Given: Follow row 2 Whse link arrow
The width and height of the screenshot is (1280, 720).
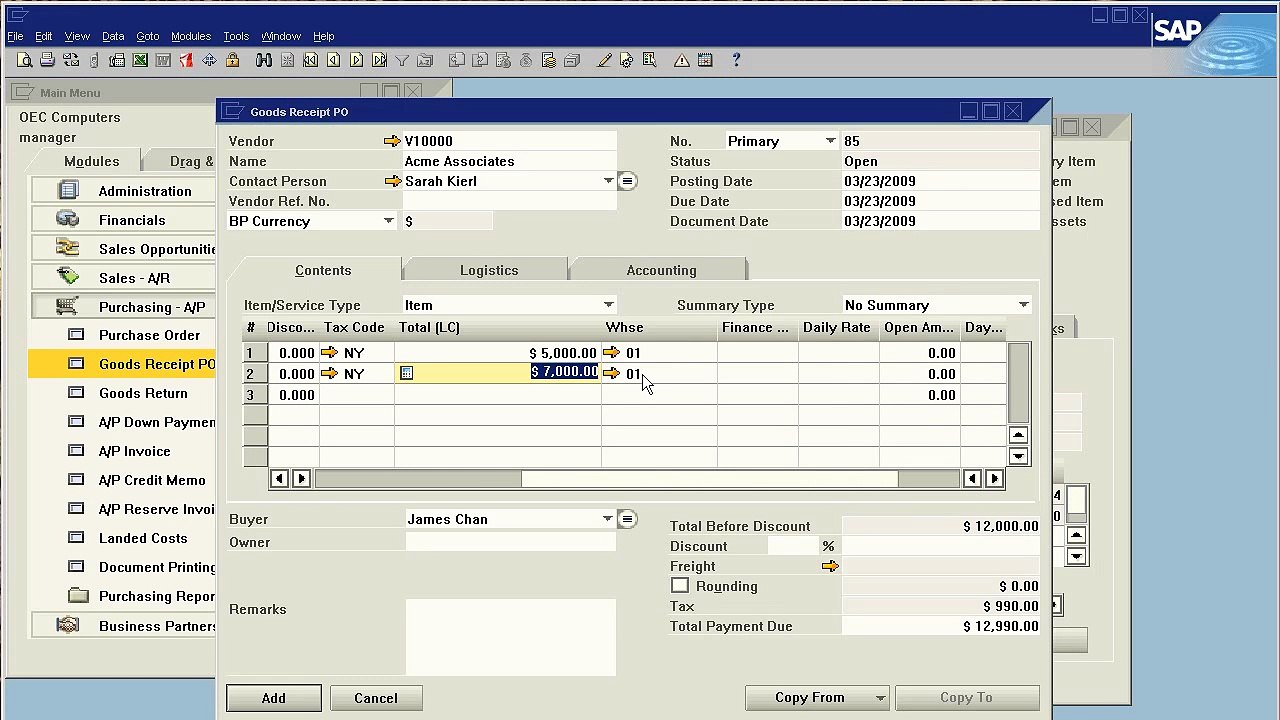Looking at the screenshot, I should point(611,374).
